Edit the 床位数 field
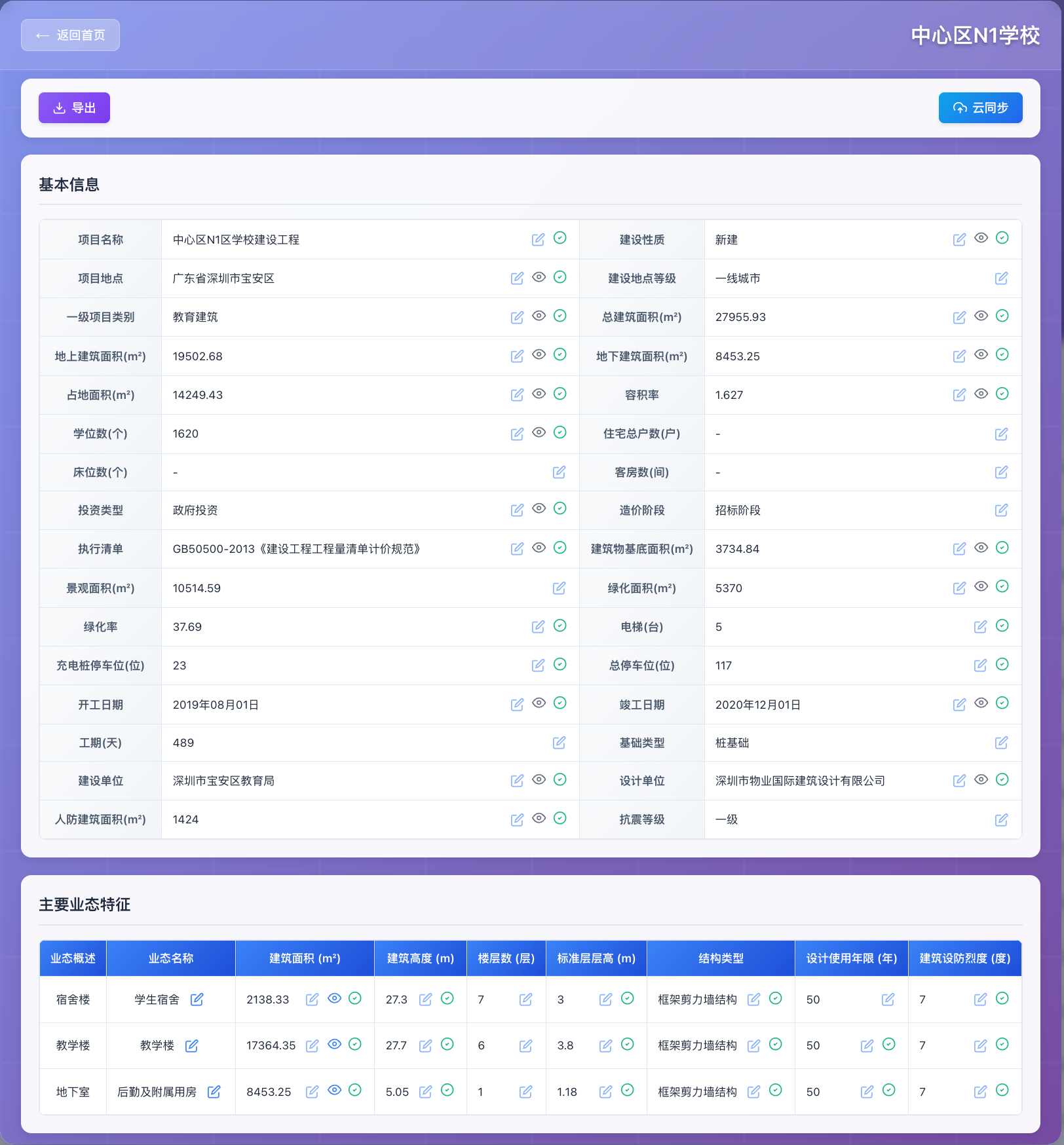Screen dimensions: 1064x1145 coord(560,472)
